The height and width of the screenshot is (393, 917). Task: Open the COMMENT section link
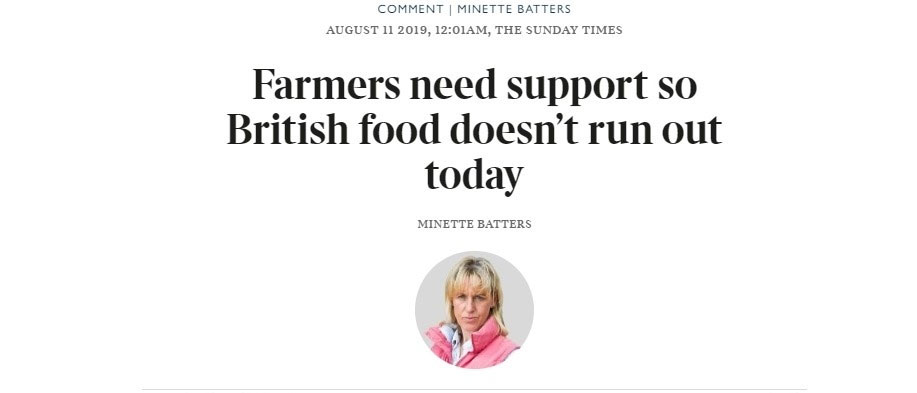(x=411, y=9)
